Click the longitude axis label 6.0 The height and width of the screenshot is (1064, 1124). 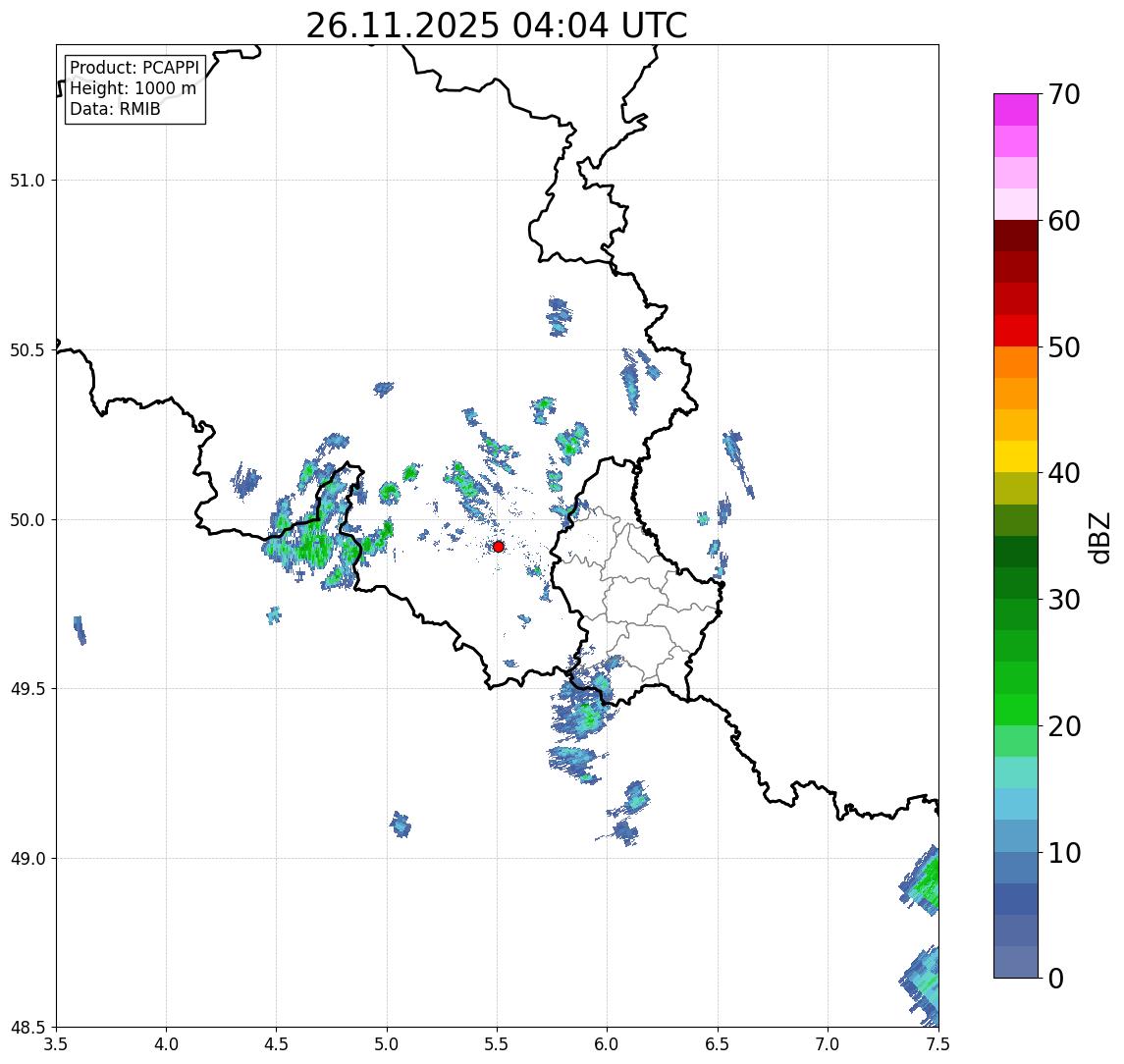608,1044
